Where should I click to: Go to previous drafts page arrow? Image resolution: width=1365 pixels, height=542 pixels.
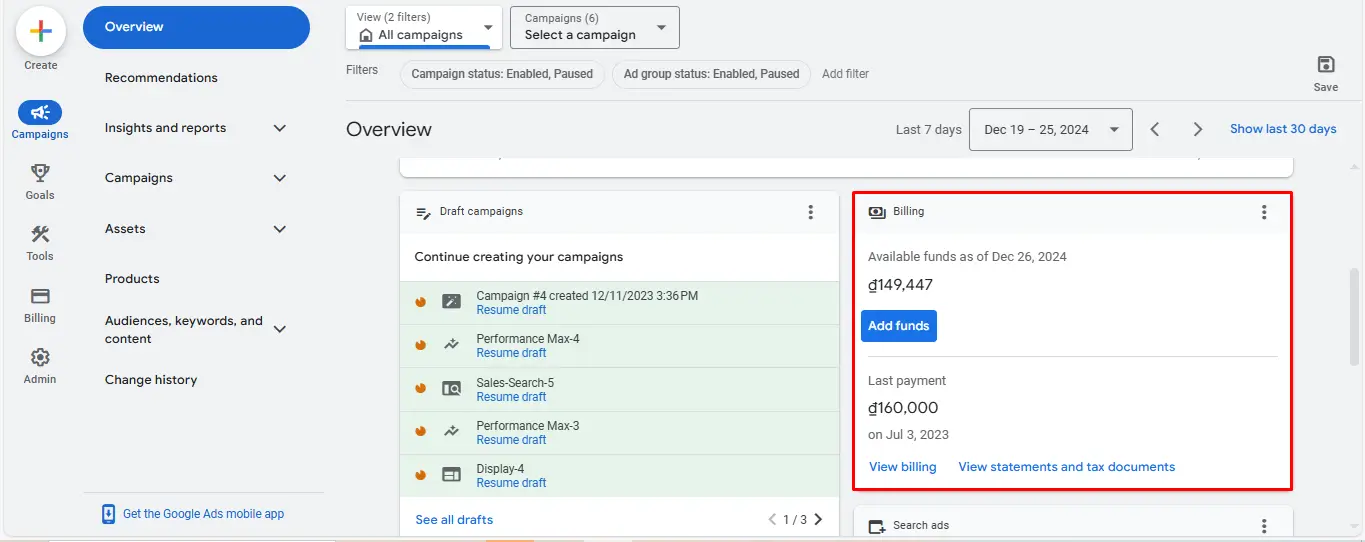[x=772, y=519]
